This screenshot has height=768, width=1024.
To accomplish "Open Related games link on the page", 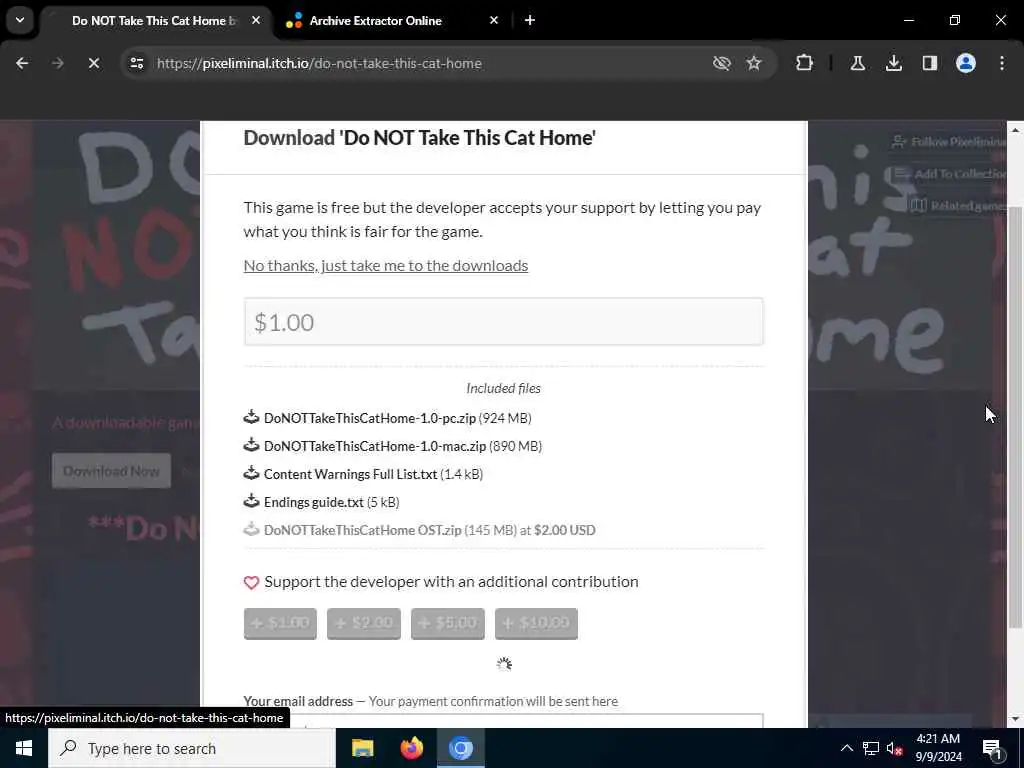I will [x=957, y=206].
